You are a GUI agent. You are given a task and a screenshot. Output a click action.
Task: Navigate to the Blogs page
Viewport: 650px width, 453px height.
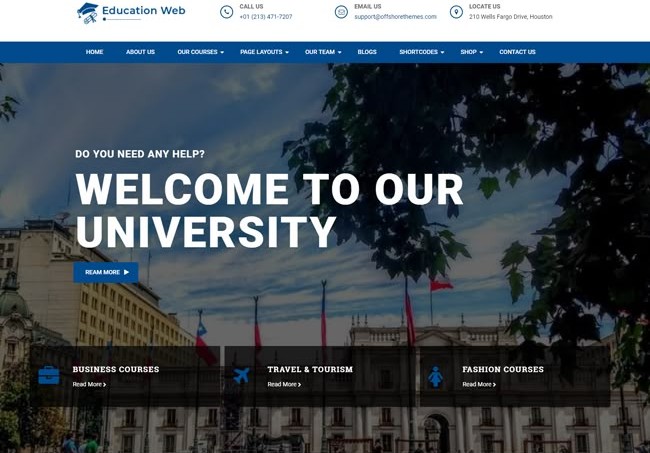(367, 52)
